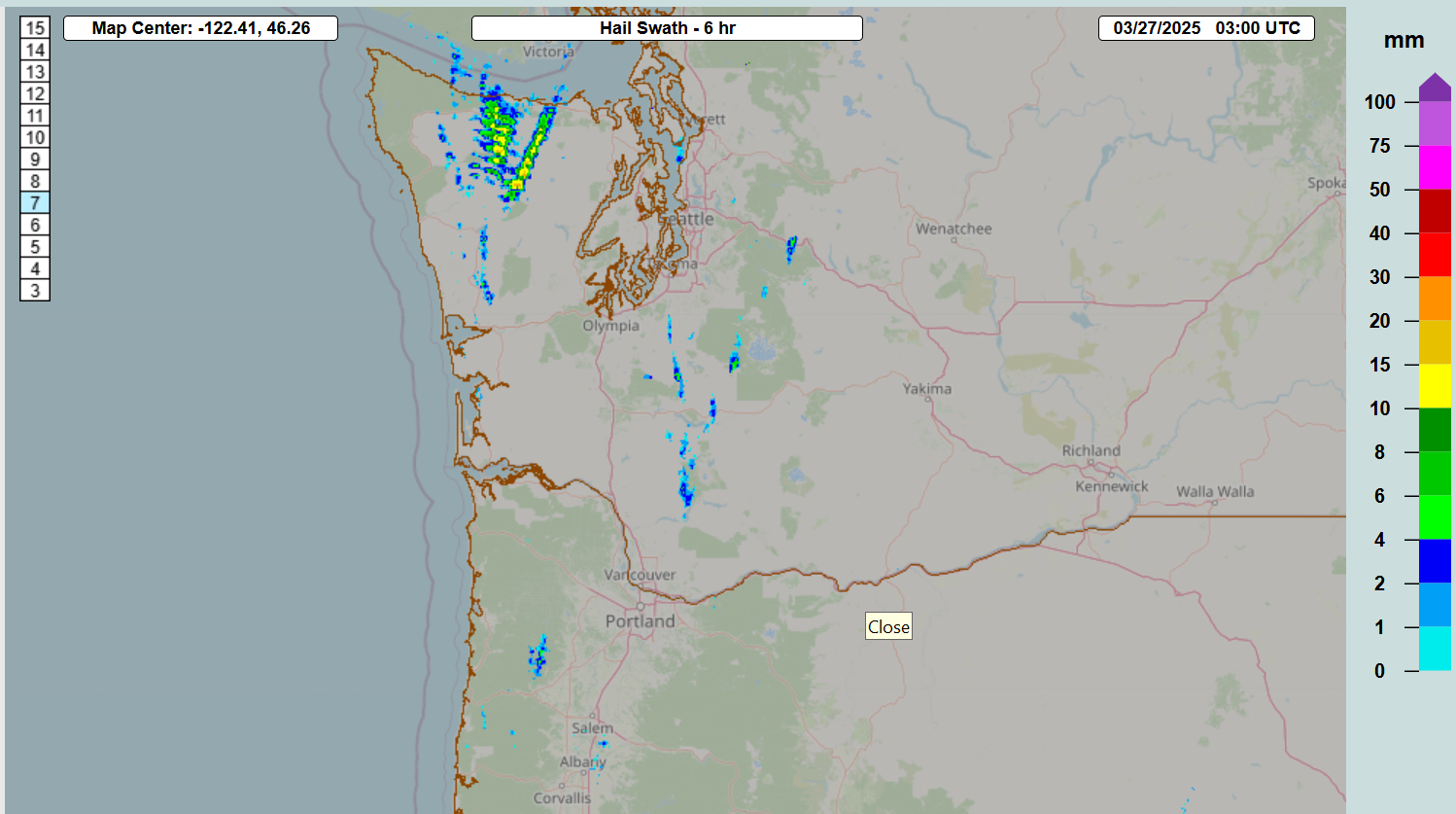Open the Hail Swath - 6 hr product label
This screenshot has width=1456, height=814.
pyautogui.click(x=667, y=28)
